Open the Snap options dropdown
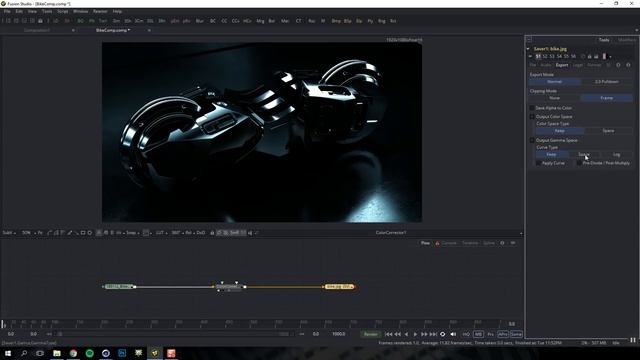Viewport: 640px width, 360px height. tap(132, 233)
